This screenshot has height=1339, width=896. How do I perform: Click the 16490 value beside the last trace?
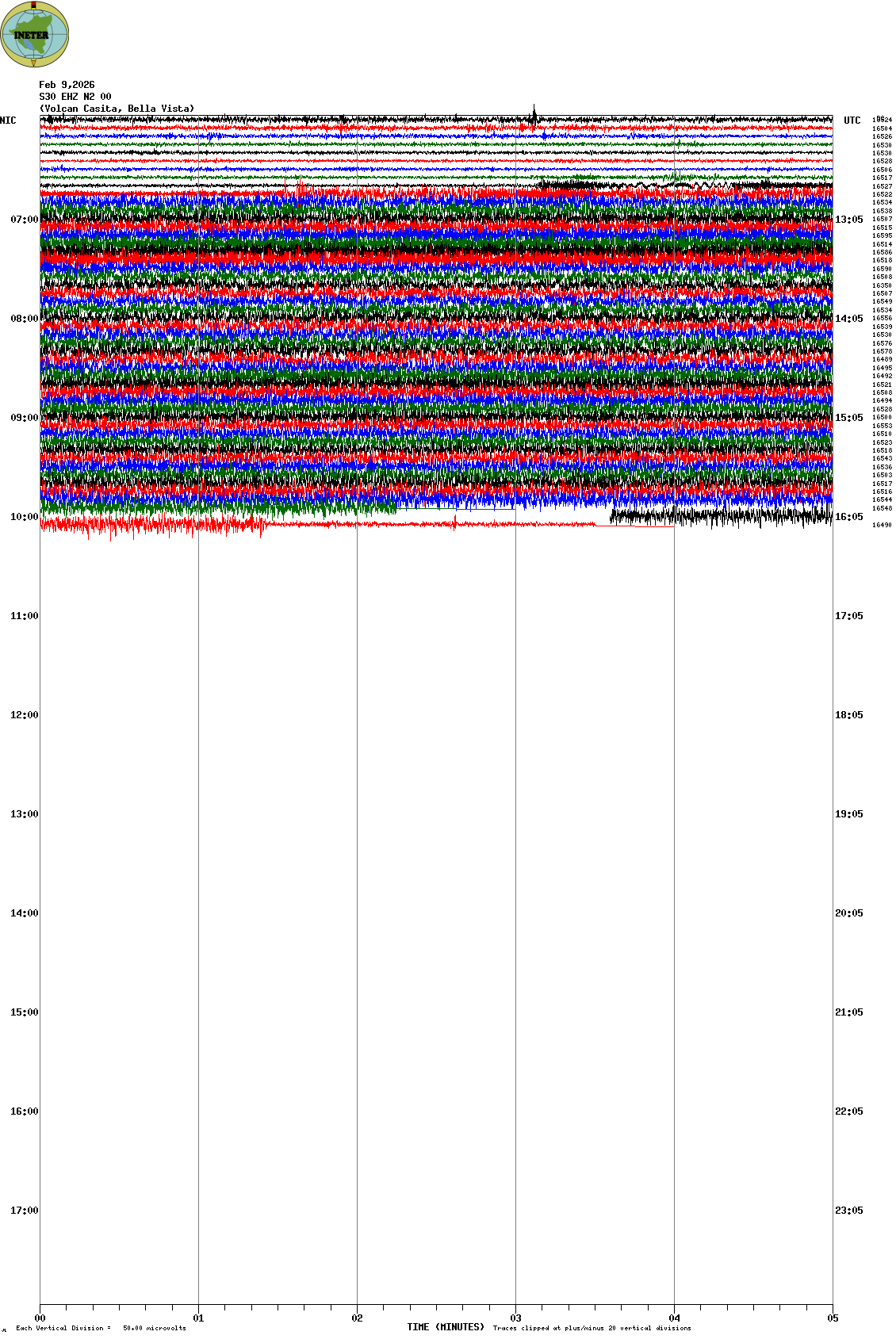(882, 525)
